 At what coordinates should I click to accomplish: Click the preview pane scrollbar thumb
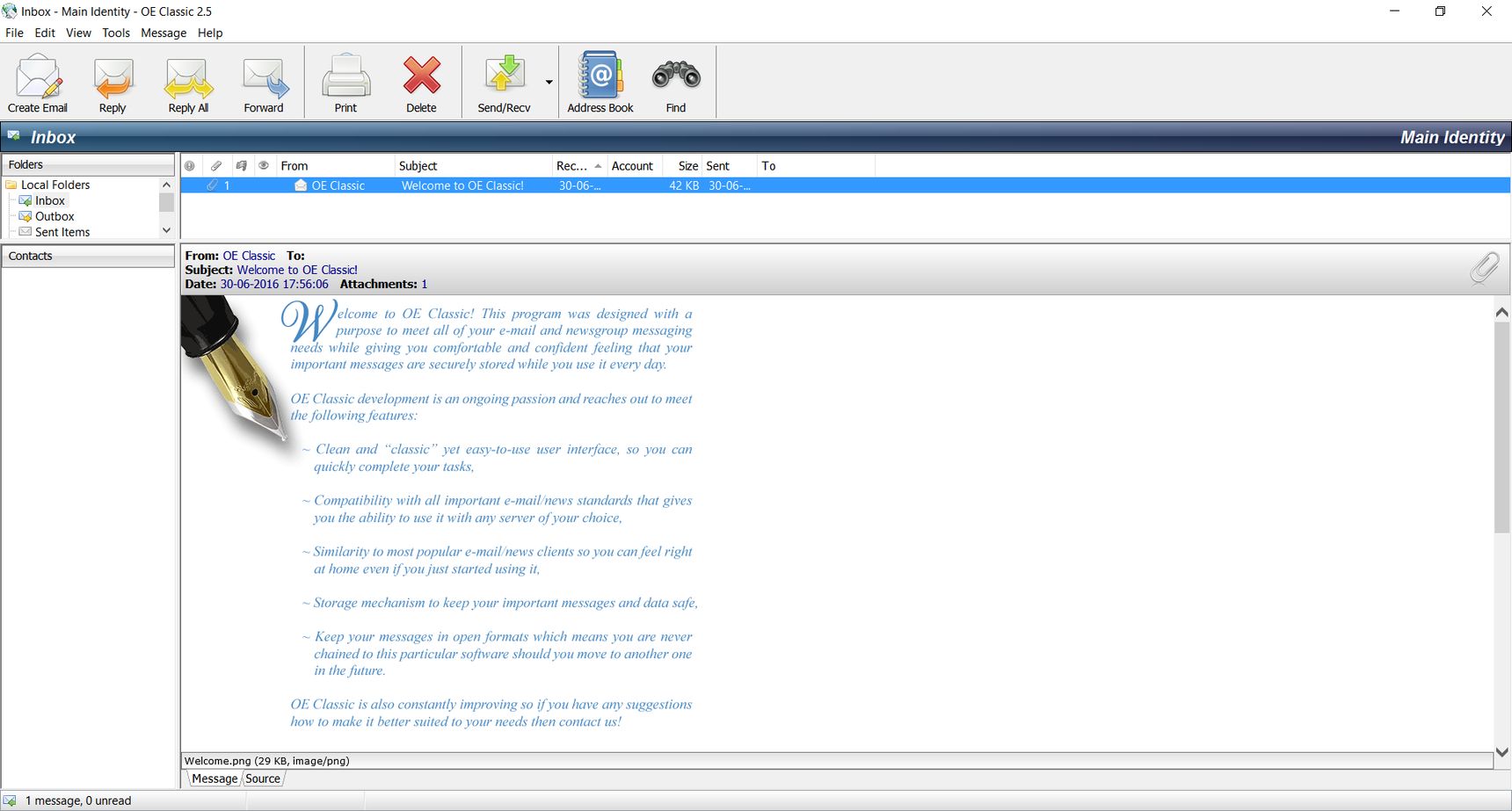point(1502,427)
